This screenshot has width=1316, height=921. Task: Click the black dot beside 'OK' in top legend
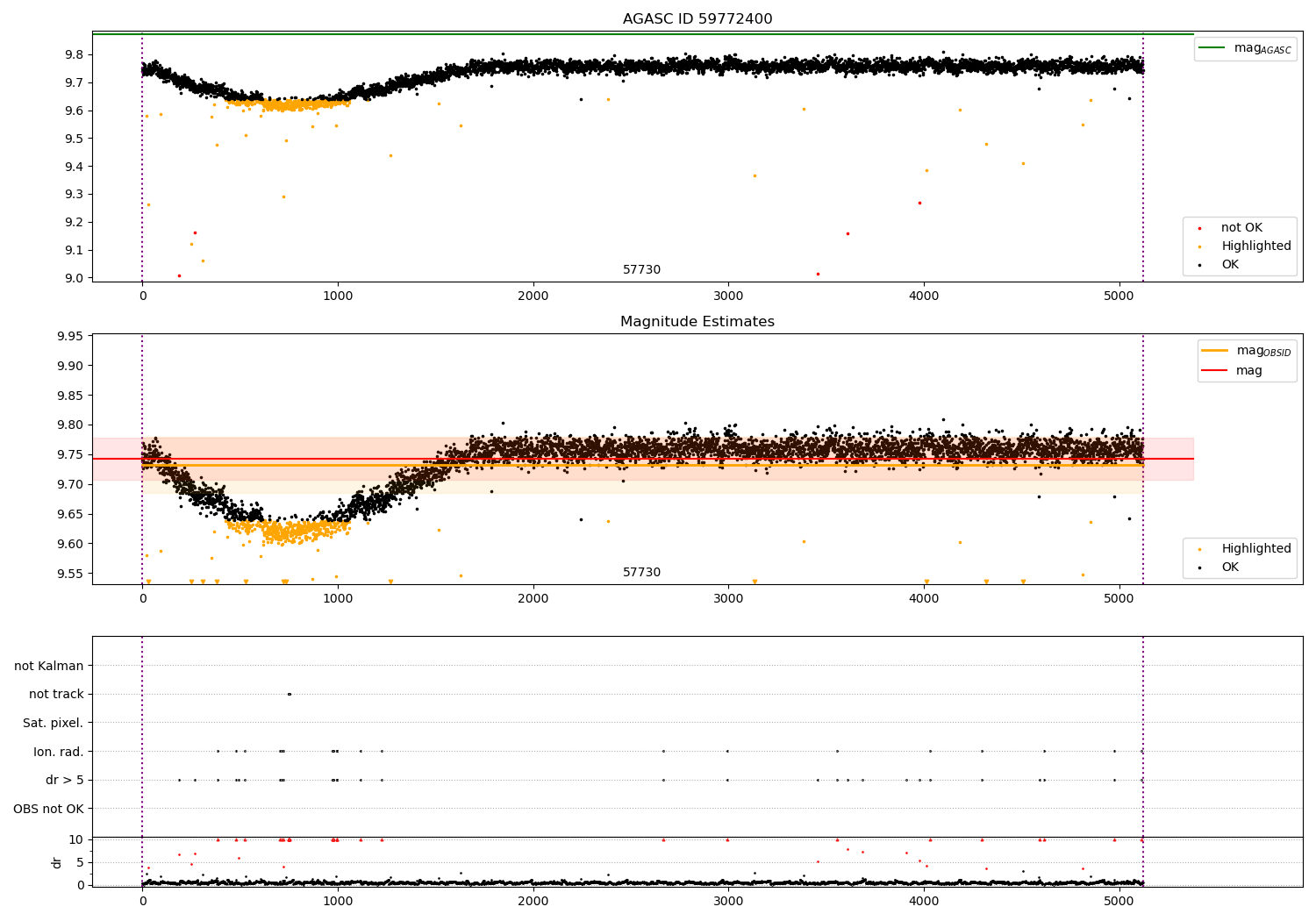(x=1200, y=265)
